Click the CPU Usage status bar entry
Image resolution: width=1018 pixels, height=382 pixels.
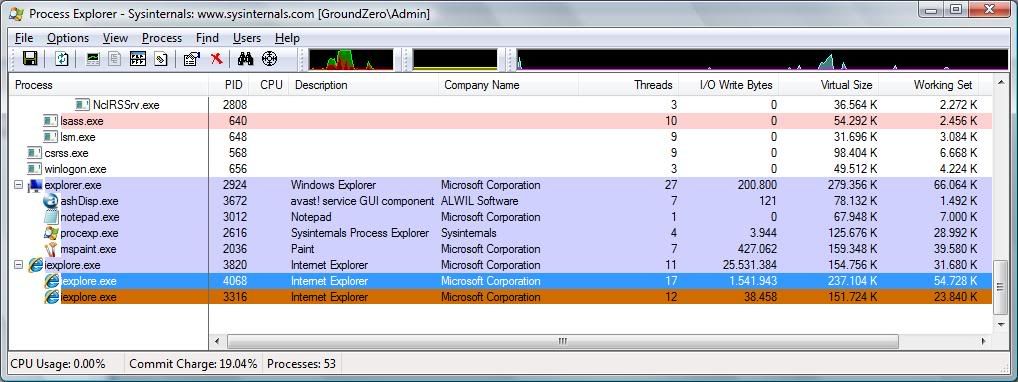58,364
